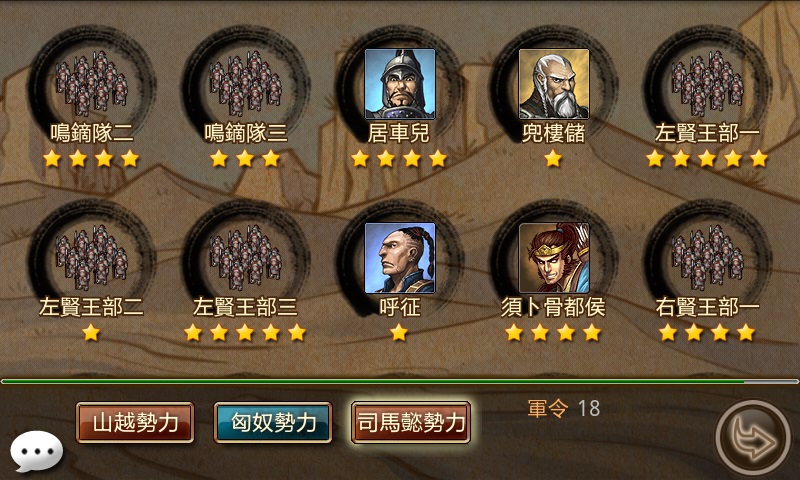Click the five stars under 左賢王部三
Viewport: 800px width, 480px height.
click(x=245, y=333)
